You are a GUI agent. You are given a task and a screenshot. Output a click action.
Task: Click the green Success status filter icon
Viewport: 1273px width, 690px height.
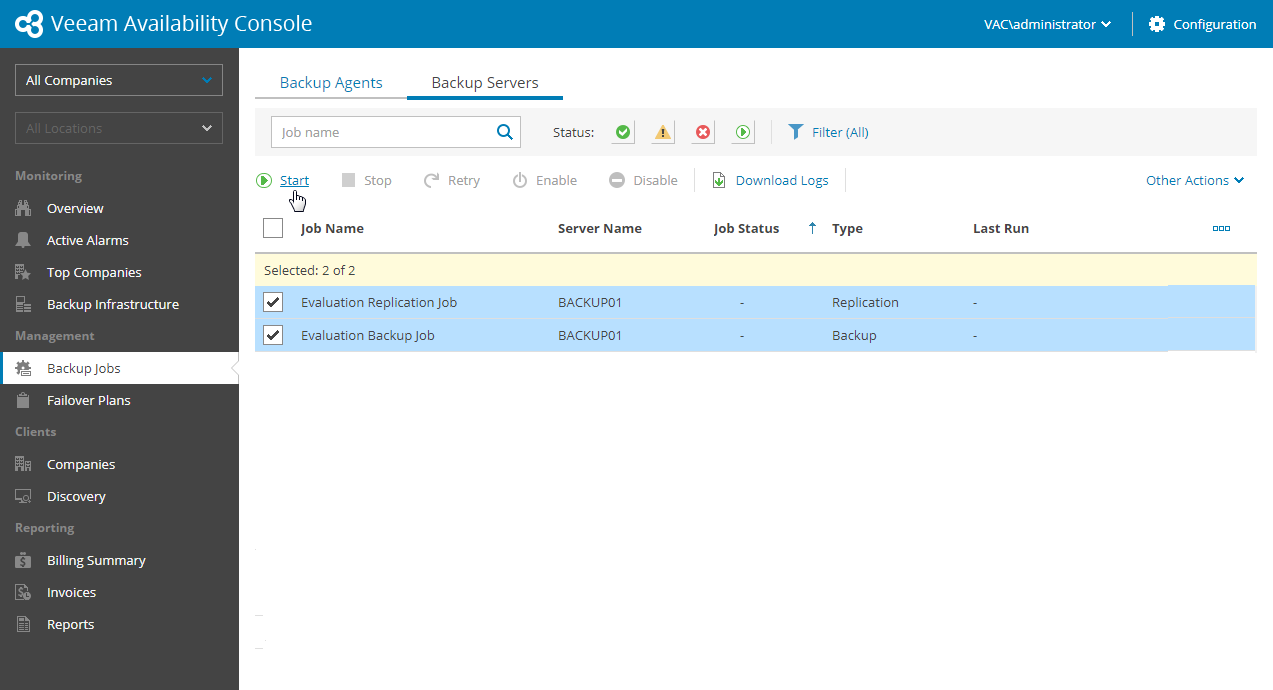pyautogui.click(x=623, y=132)
